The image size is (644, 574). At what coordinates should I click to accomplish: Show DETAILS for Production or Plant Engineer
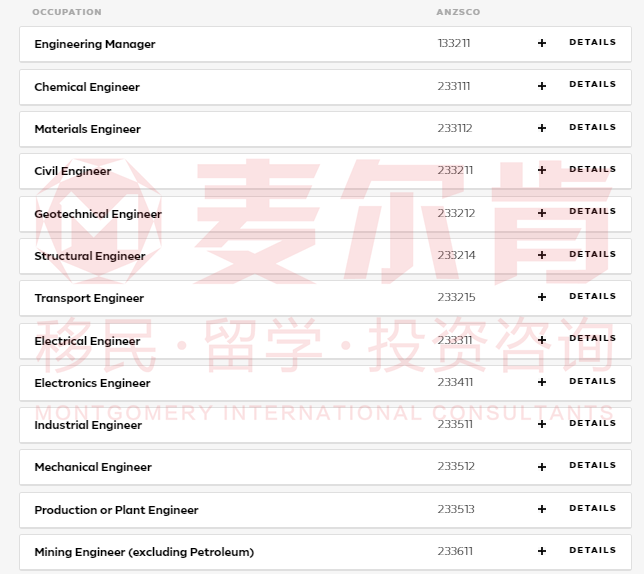point(592,508)
